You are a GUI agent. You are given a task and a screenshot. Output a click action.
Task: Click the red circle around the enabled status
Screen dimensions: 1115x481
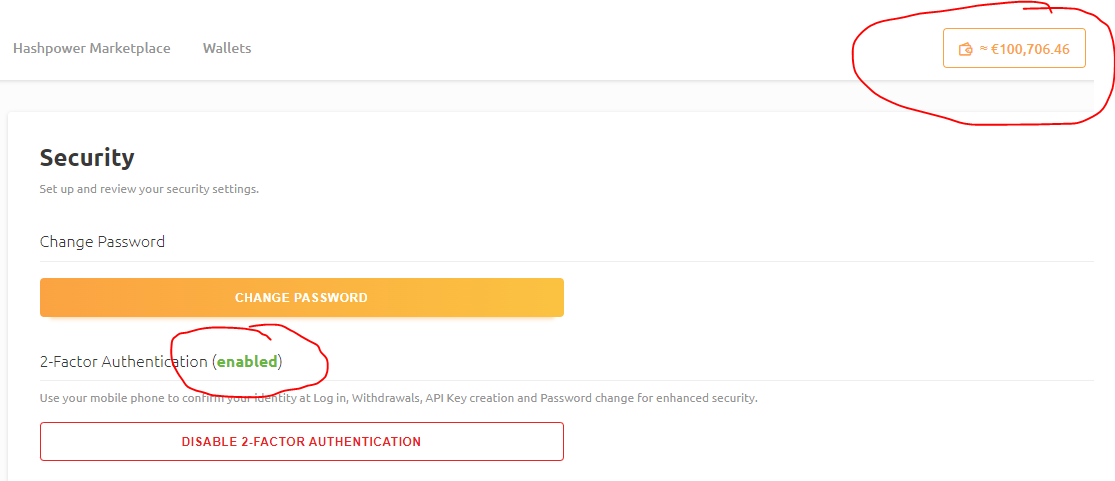(x=250, y=361)
